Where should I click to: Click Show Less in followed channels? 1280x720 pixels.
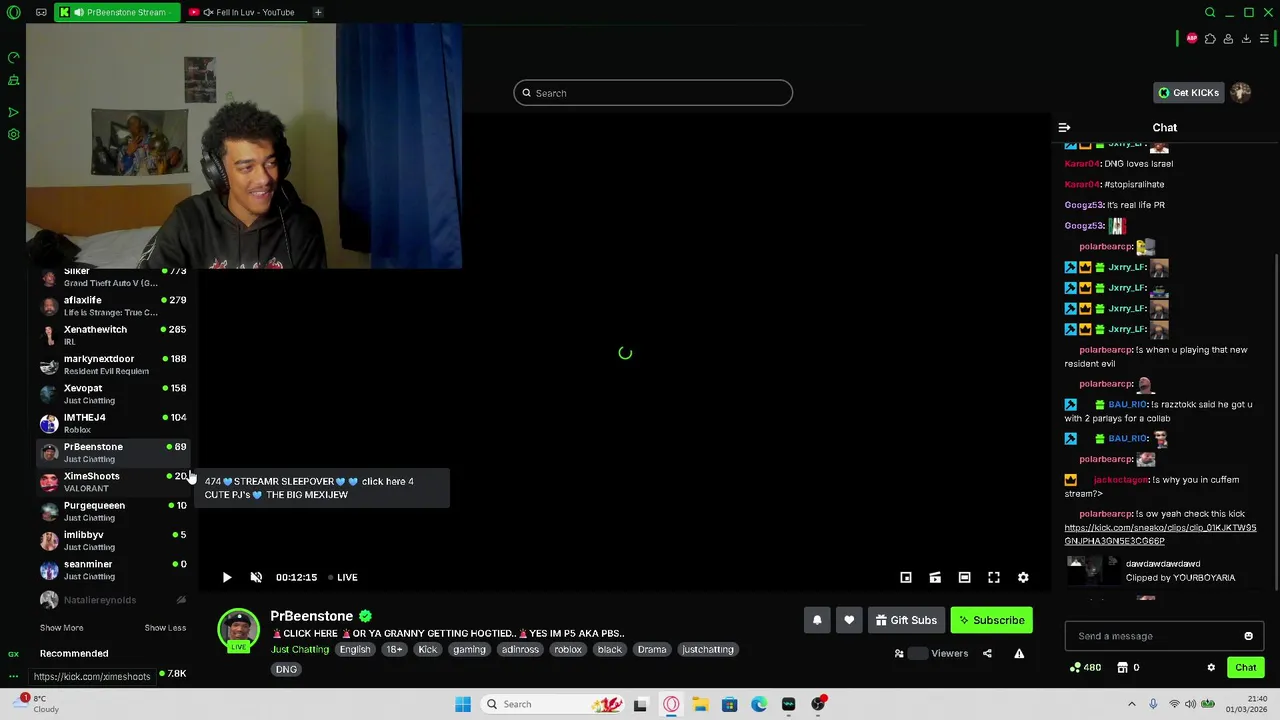[x=165, y=628]
